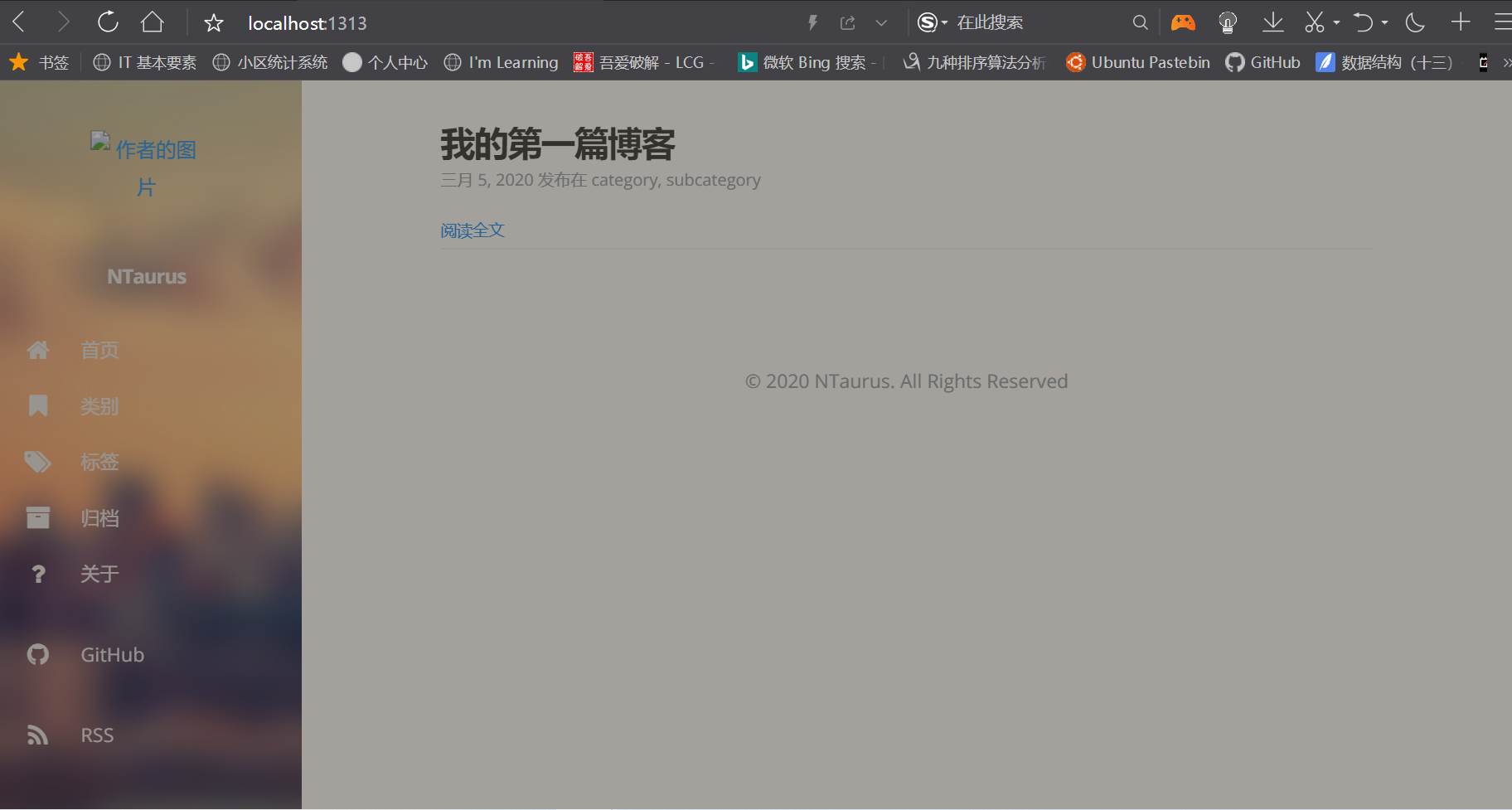This screenshot has width=1512, height=810.
Task: Open the 九种排序算法分析 bookmark
Action: [975, 62]
